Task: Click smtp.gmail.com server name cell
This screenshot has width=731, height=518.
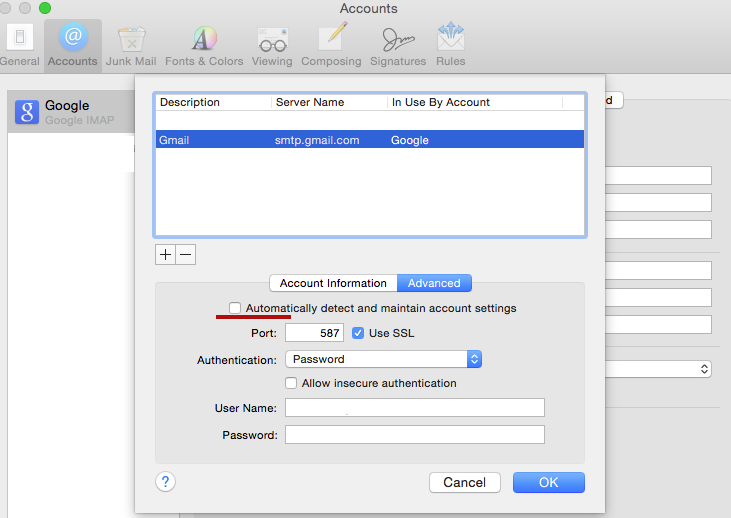Action: [x=317, y=140]
